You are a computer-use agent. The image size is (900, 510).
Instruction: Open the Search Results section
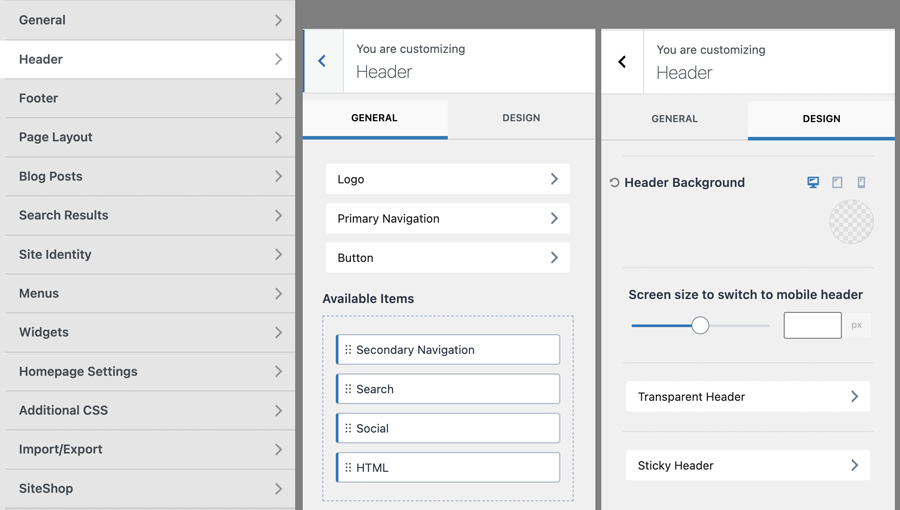click(x=149, y=215)
